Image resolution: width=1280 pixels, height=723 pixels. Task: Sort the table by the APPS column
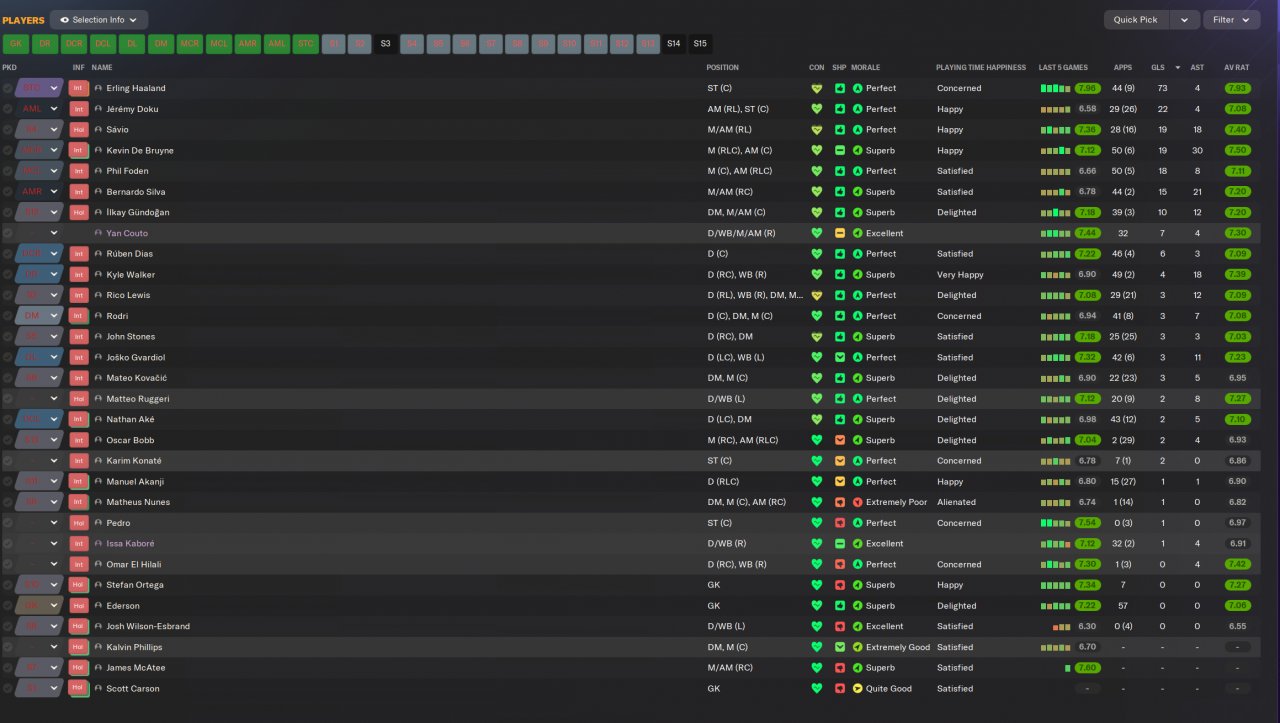click(x=1123, y=68)
